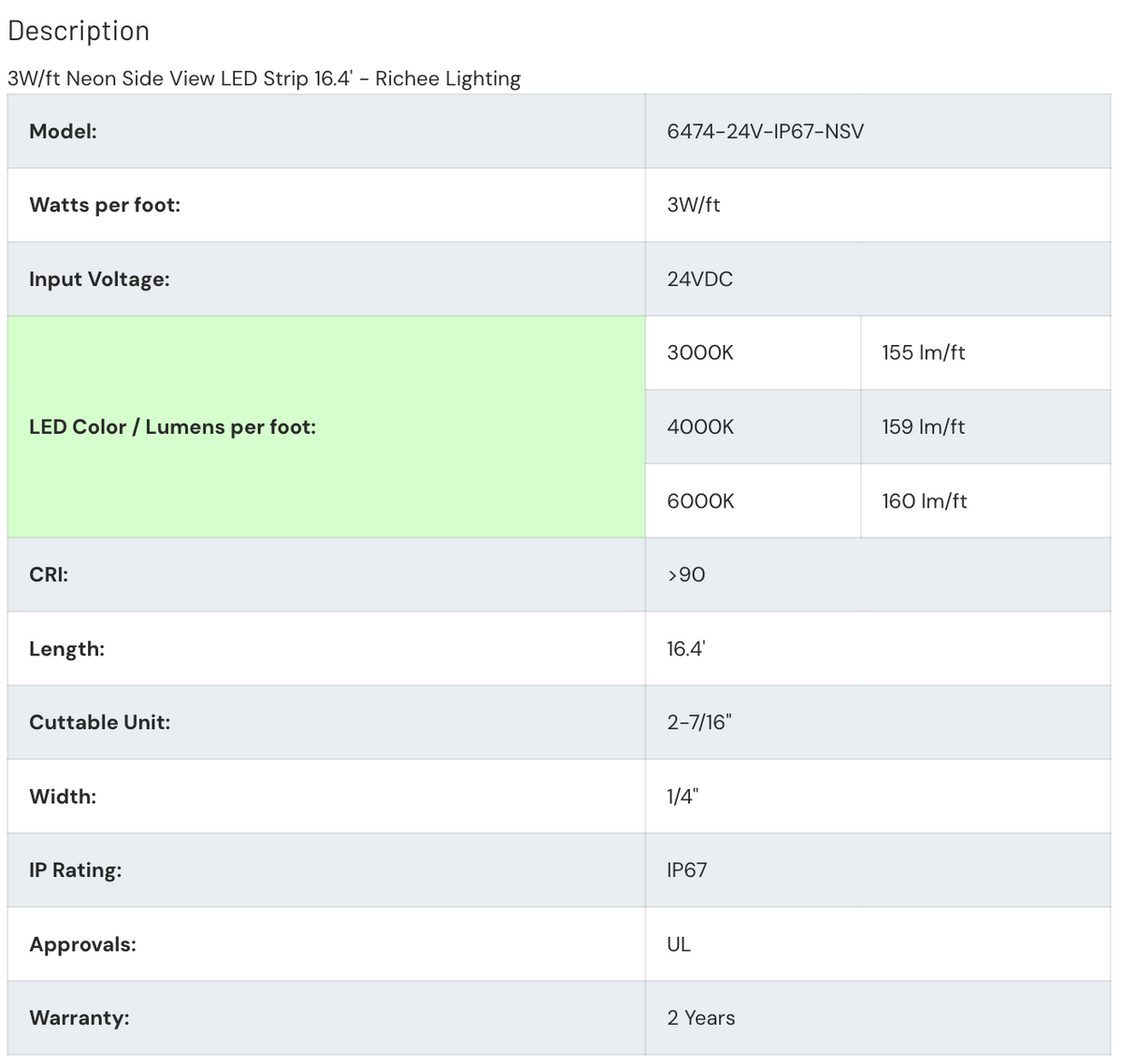Select the IP67 rating value

point(686,870)
